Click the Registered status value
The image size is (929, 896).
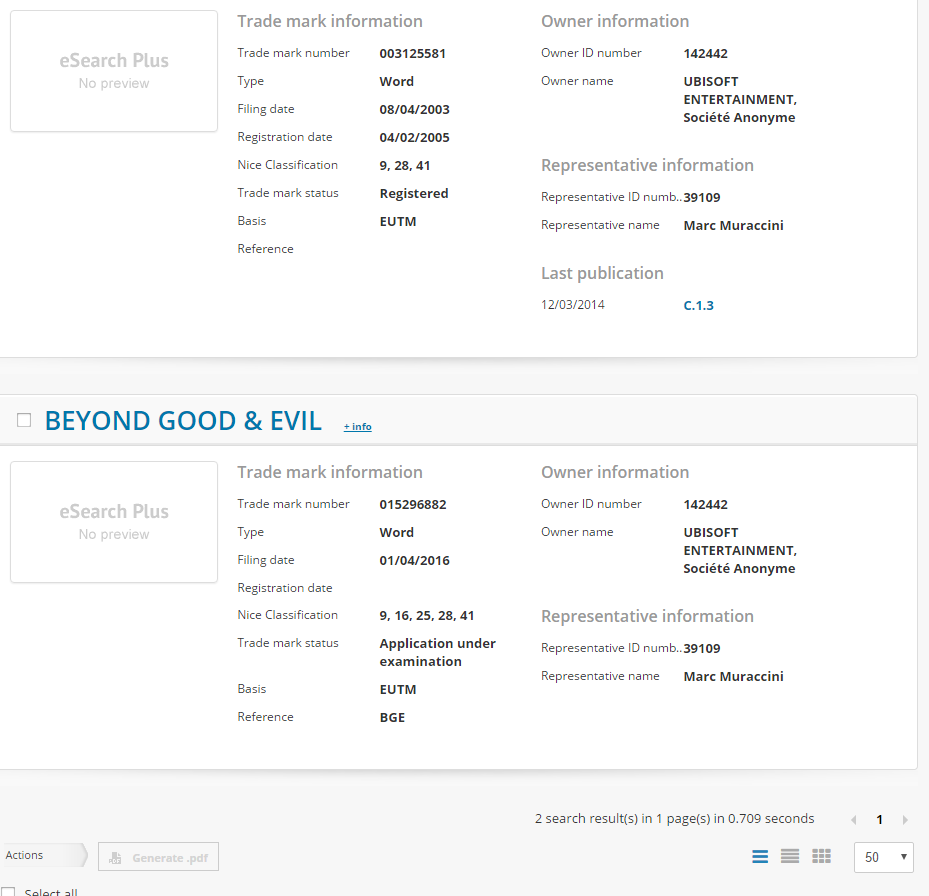[x=414, y=194]
